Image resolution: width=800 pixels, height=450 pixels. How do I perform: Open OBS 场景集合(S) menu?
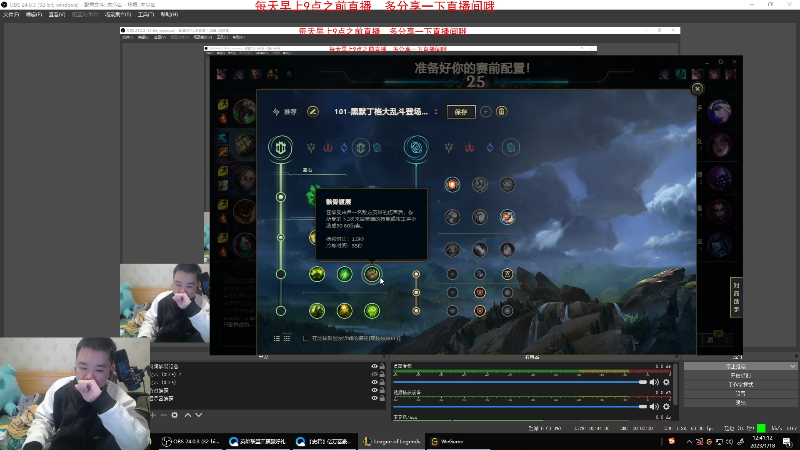coord(118,15)
